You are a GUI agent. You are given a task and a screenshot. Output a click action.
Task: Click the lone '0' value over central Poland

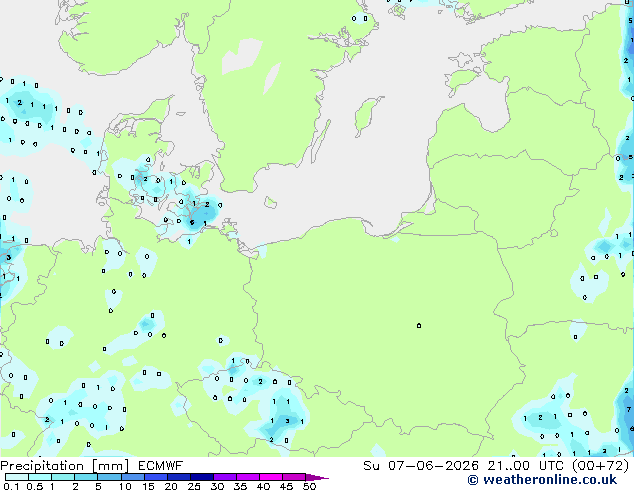point(419,325)
